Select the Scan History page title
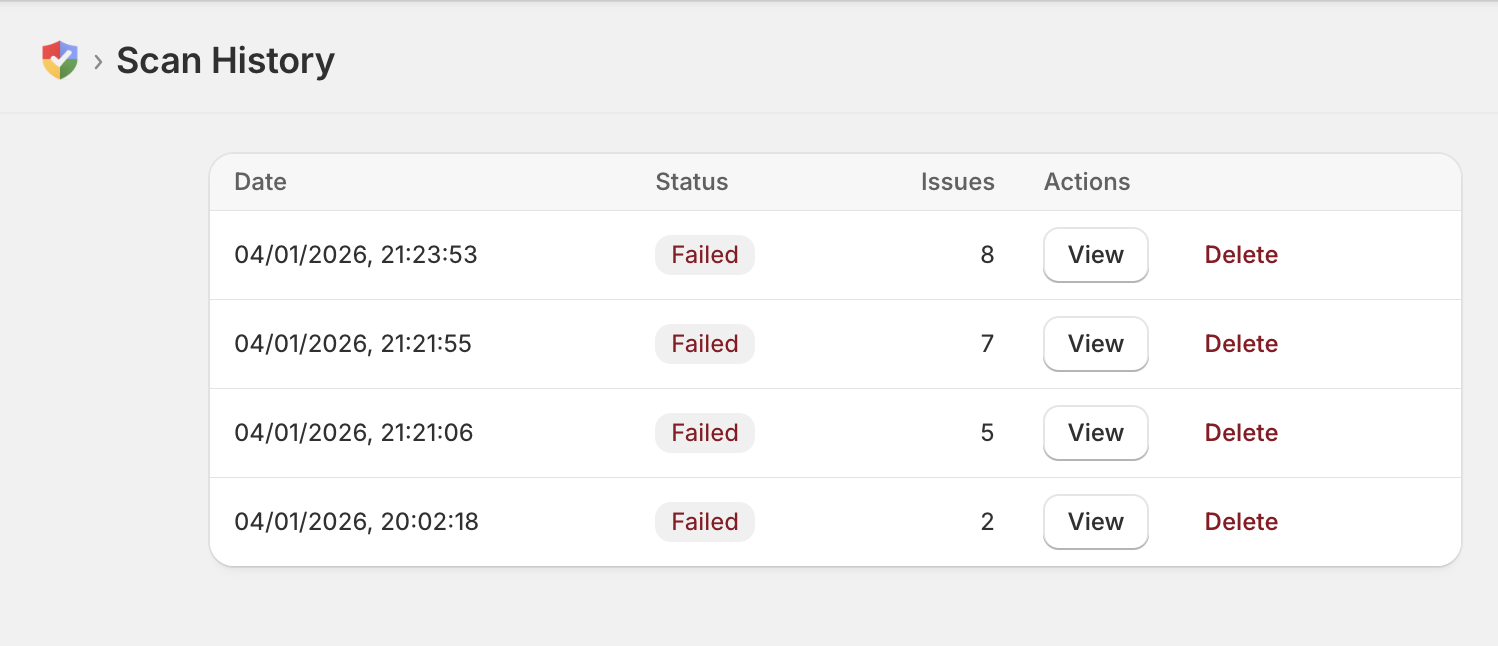This screenshot has width=1498, height=646. pyautogui.click(x=225, y=61)
